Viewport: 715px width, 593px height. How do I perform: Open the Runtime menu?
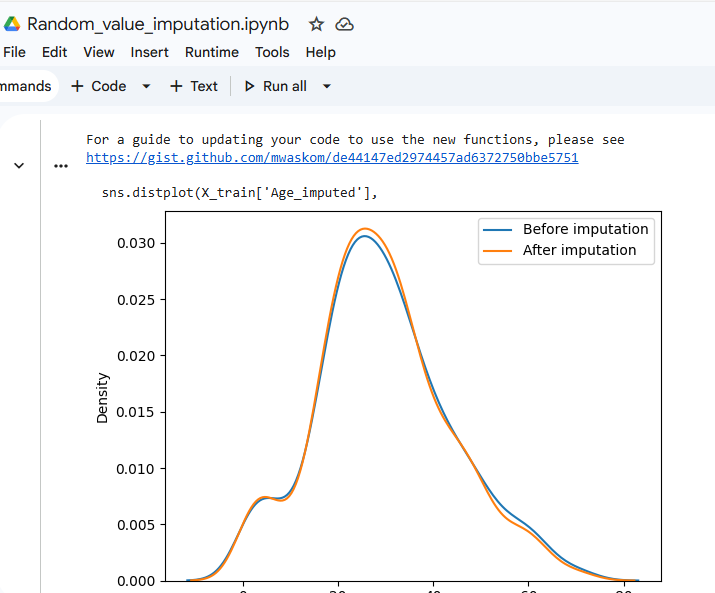[212, 52]
